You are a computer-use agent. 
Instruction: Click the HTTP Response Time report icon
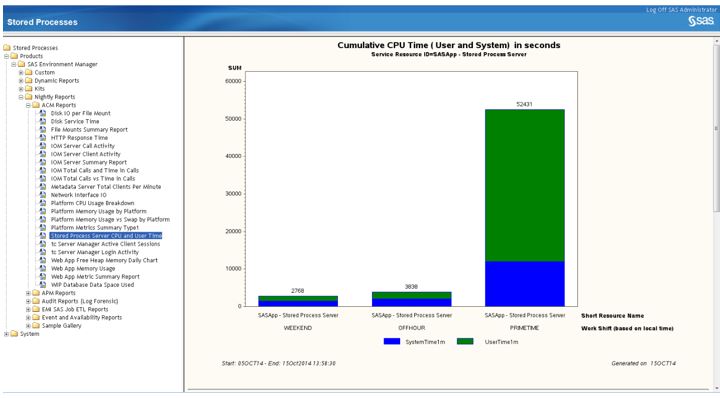click(x=43, y=138)
